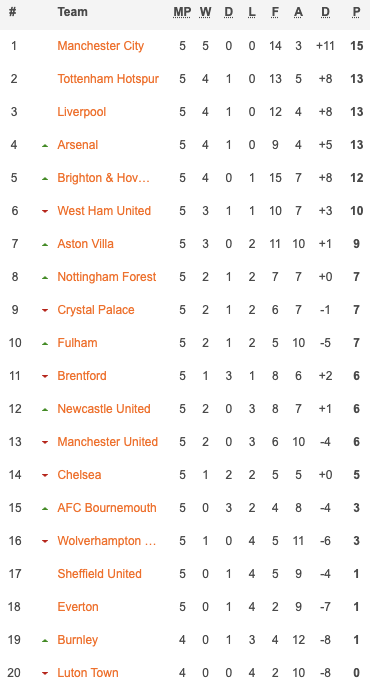370x688 pixels.
Task: Click the green up arrow beside Arsenal
Action: tap(45, 145)
